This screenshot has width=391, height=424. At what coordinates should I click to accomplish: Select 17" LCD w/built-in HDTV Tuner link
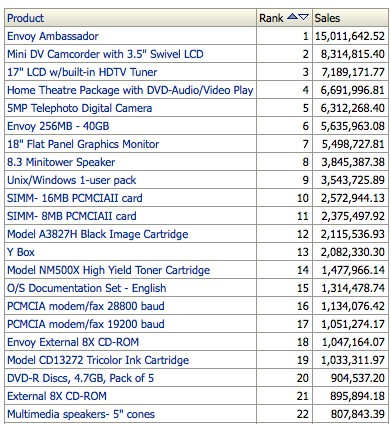[x=82, y=72]
